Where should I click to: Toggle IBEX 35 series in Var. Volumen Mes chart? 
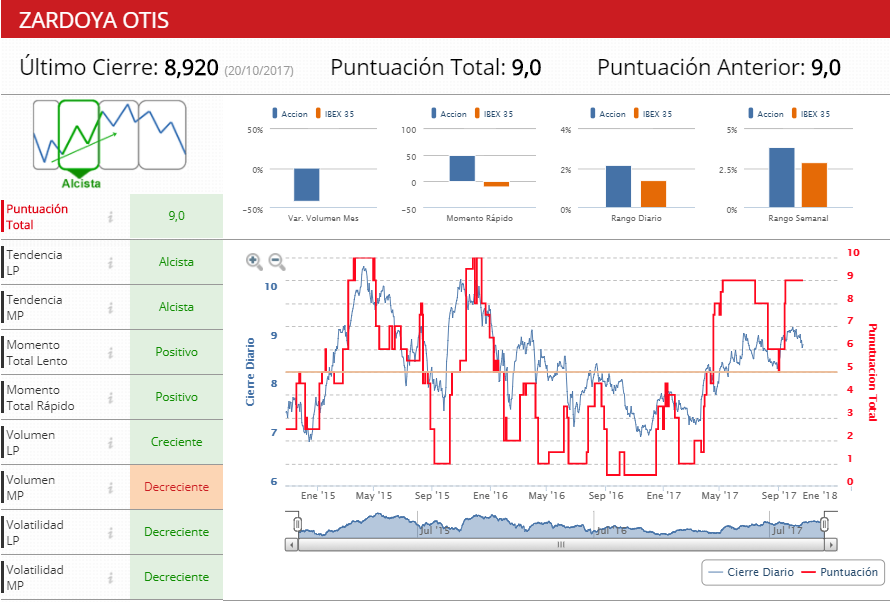click(x=336, y=114)
